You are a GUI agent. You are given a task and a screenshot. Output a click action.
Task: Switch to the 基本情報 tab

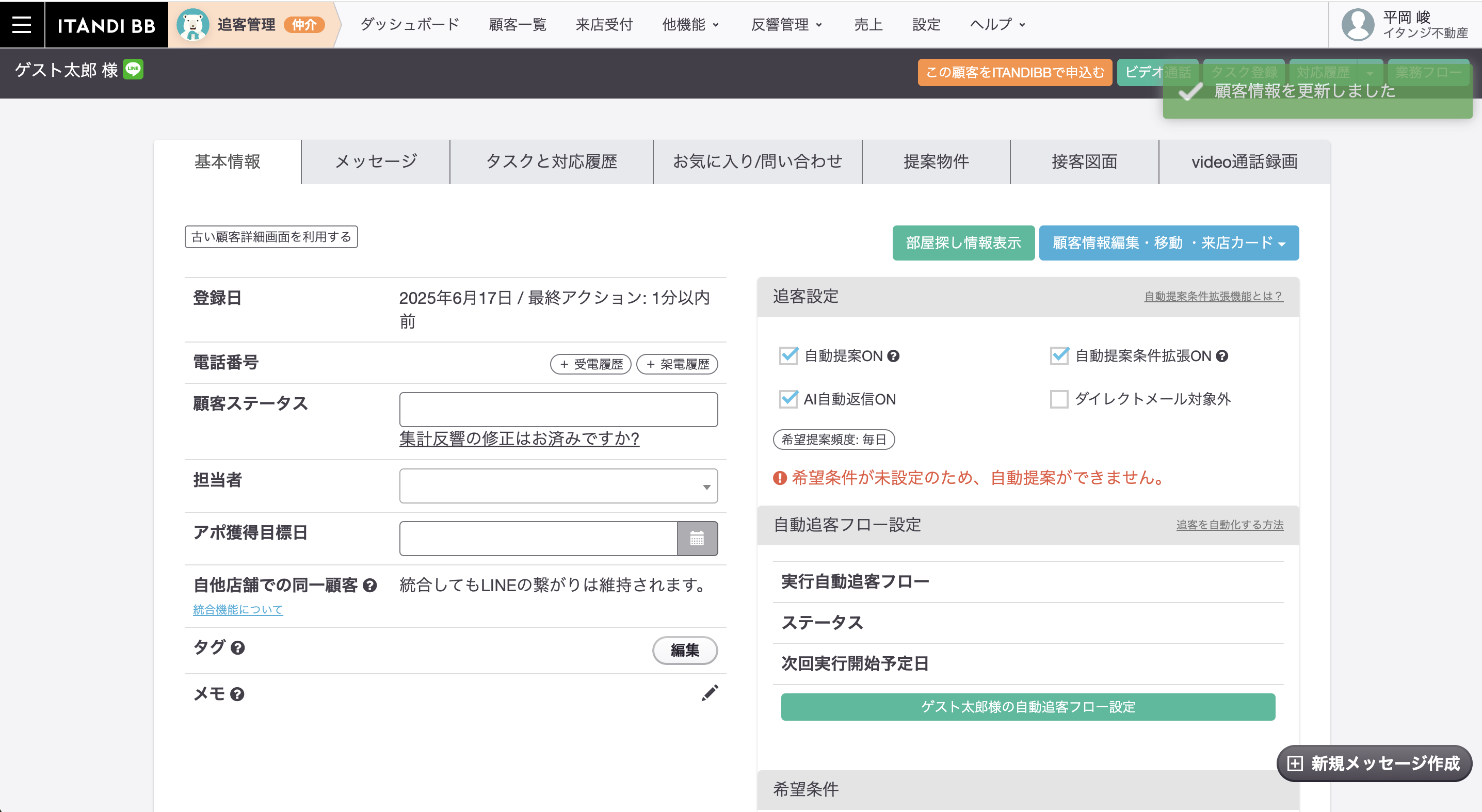227,161
